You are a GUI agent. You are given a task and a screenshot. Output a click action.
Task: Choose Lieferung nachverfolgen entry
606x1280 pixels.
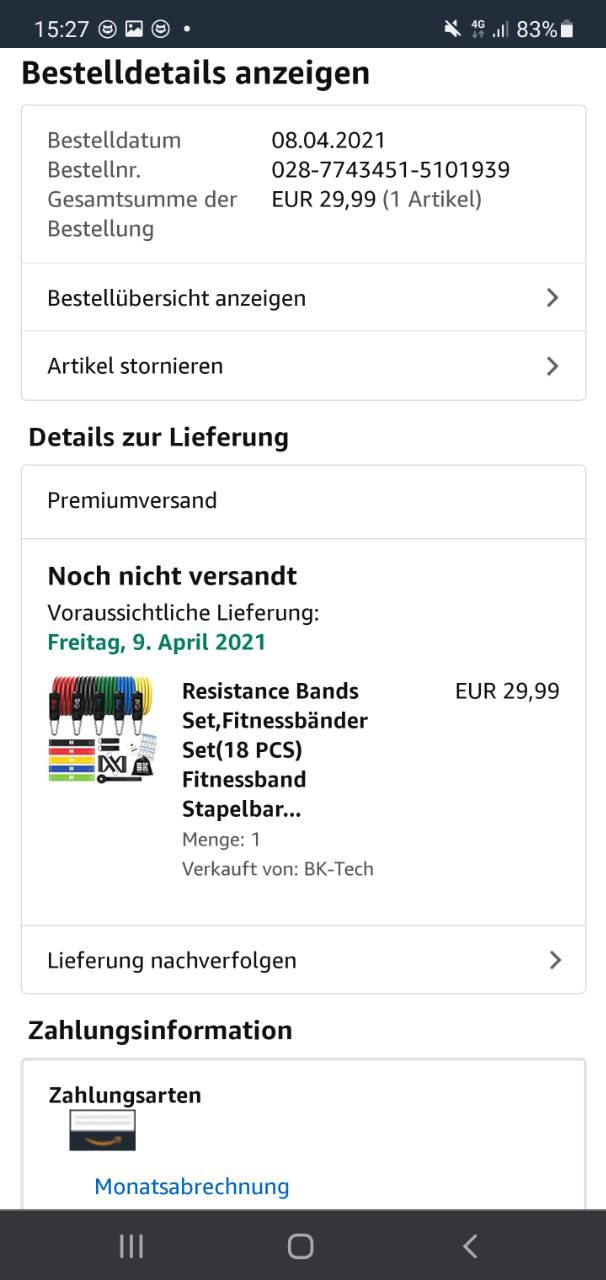click(172, 960)
